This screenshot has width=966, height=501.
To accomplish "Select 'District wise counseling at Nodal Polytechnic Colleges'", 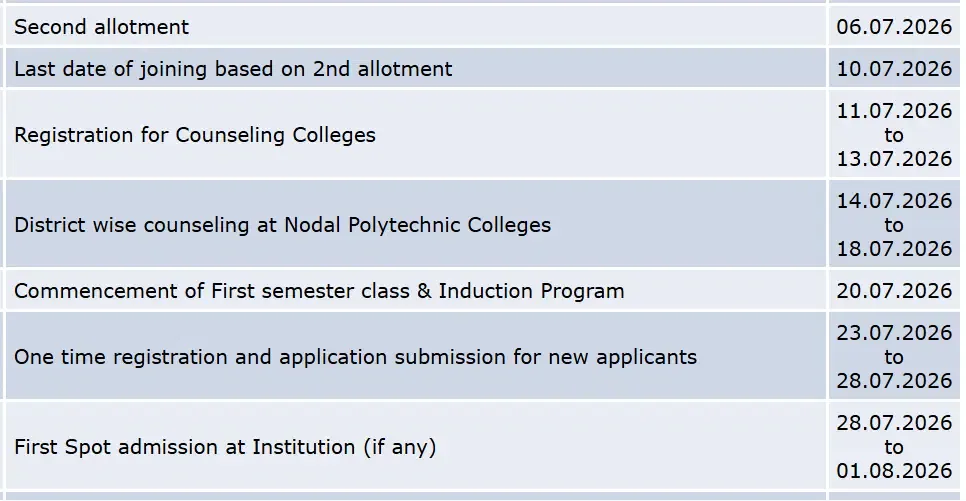I will [x=282, y=225].
